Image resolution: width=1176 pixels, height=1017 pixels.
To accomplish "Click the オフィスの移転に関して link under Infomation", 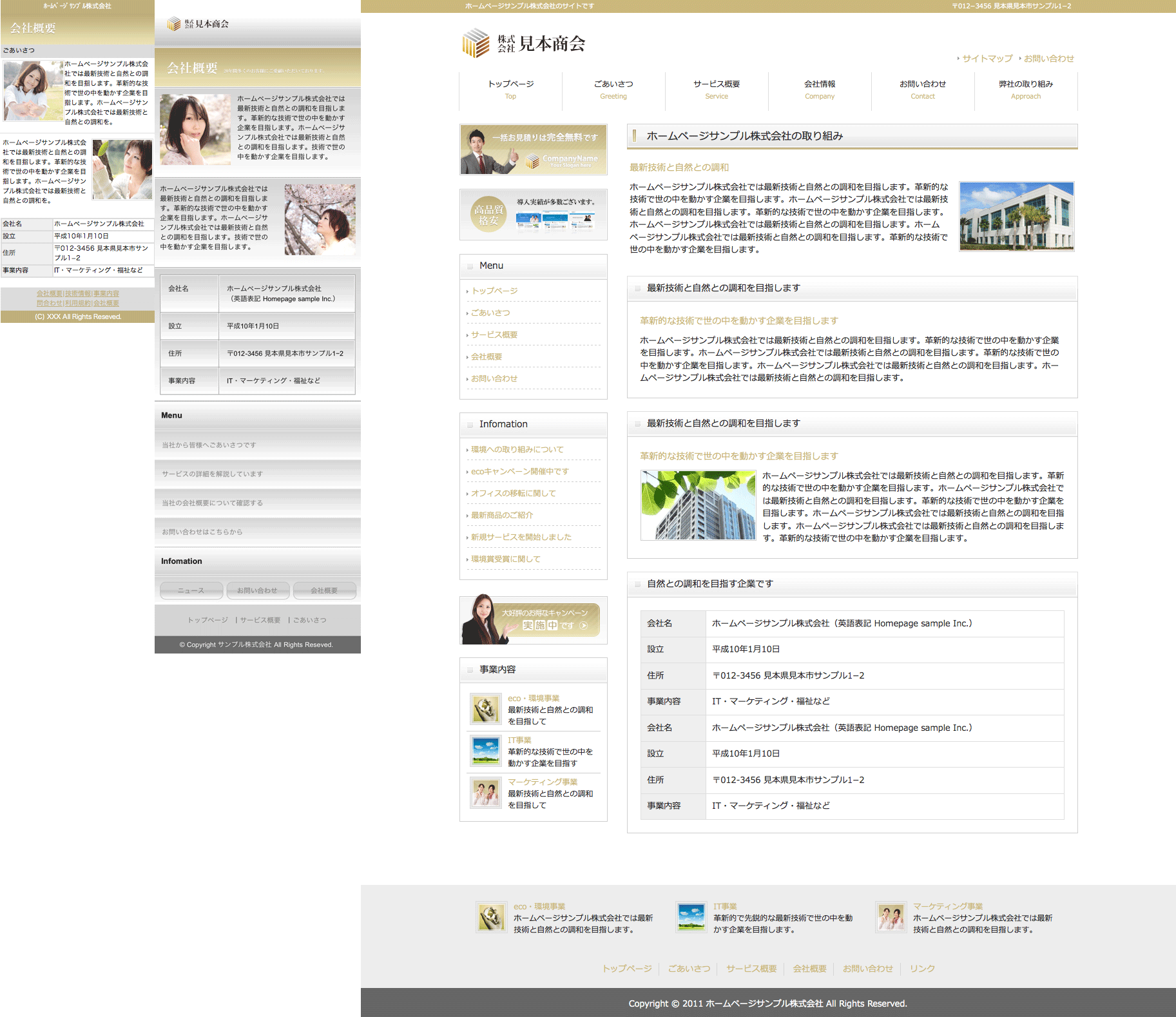I will [x=513, y=494].
